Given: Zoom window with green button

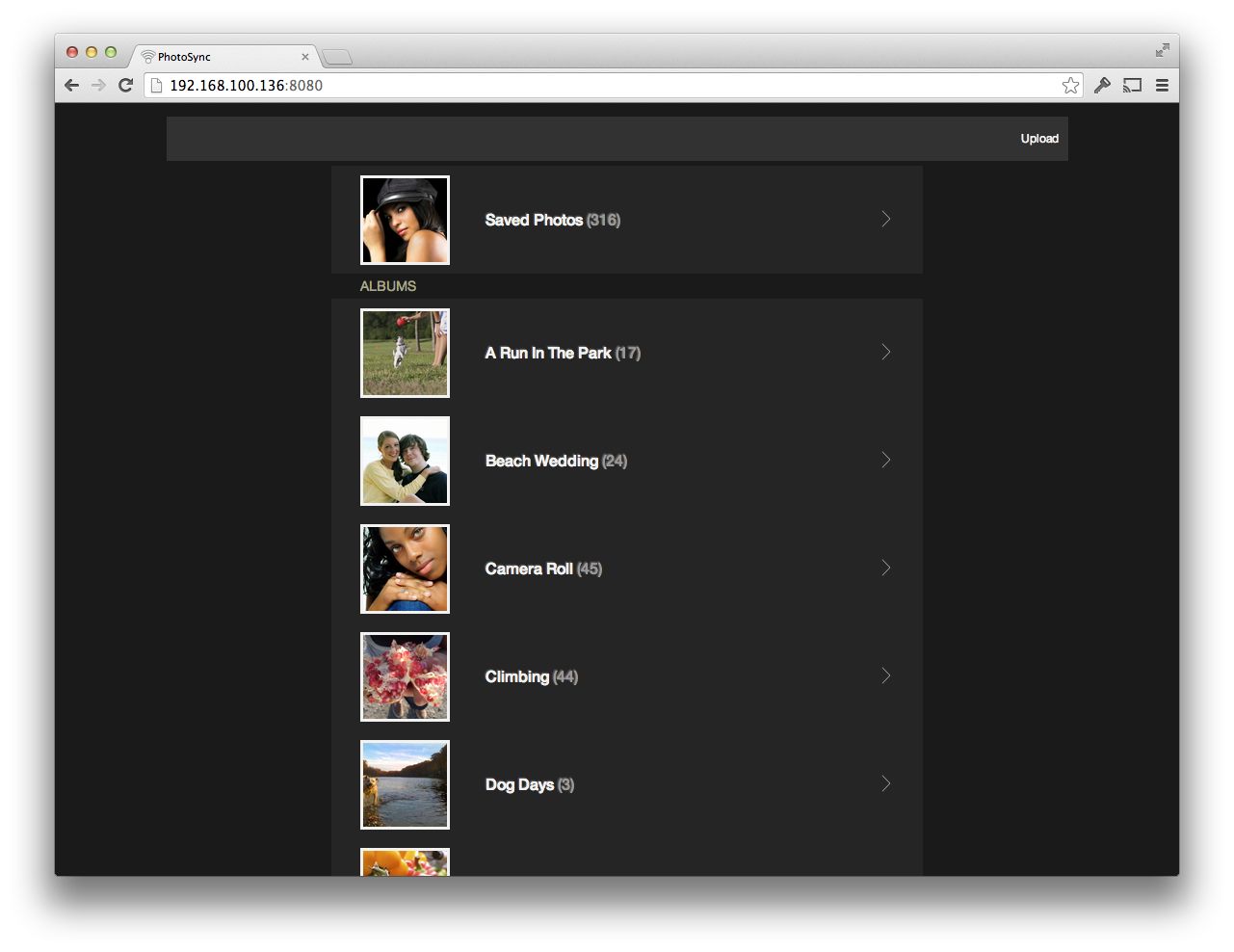Looking at the screenshot, I should pos(111,52).
